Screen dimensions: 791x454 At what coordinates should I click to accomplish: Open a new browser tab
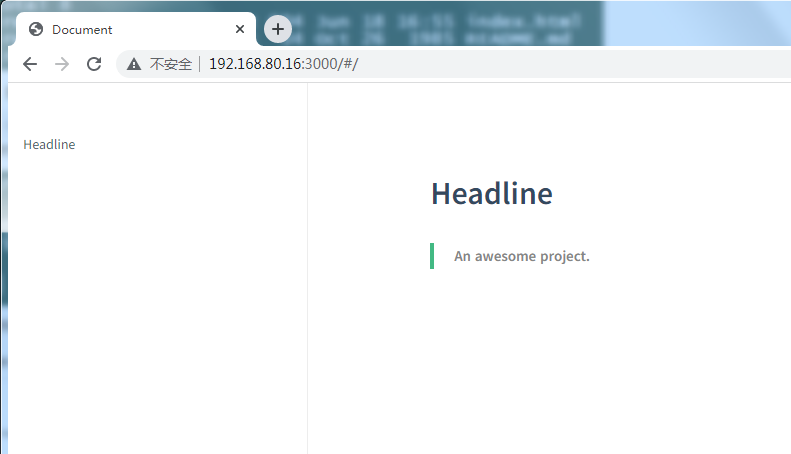coord(278,29)
